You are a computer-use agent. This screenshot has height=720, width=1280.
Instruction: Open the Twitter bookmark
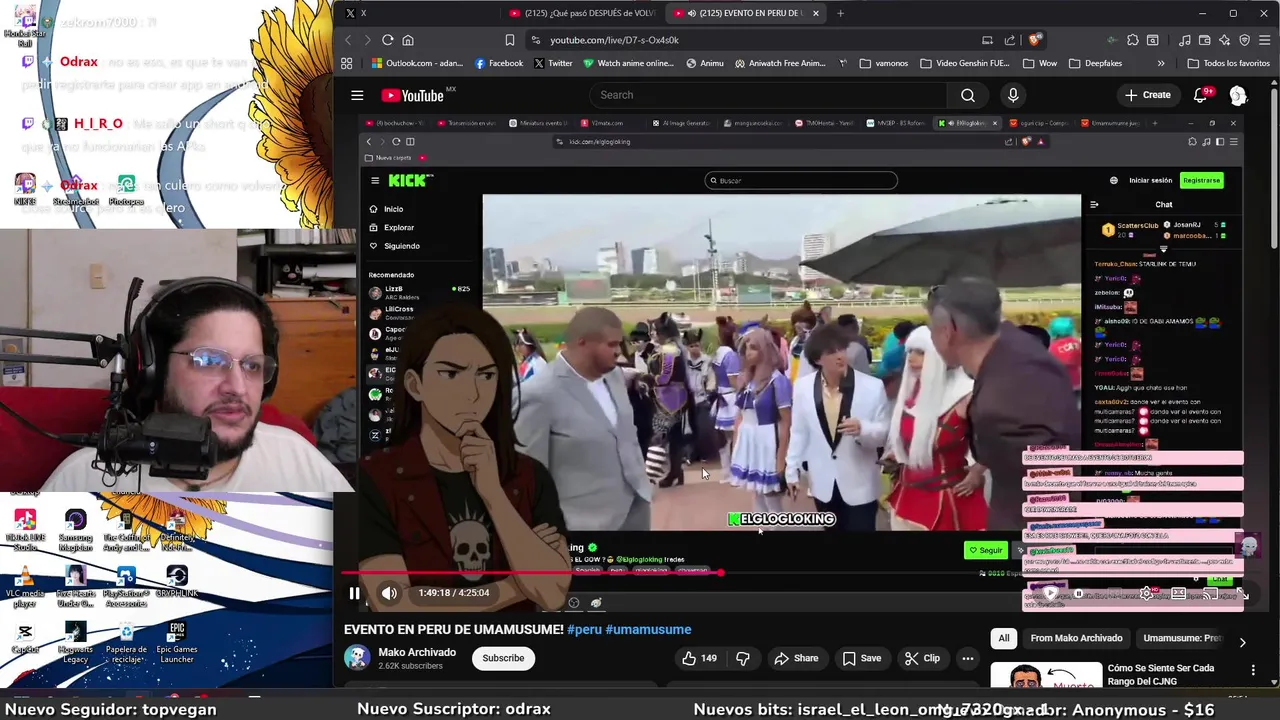click(x=553, y=63)
